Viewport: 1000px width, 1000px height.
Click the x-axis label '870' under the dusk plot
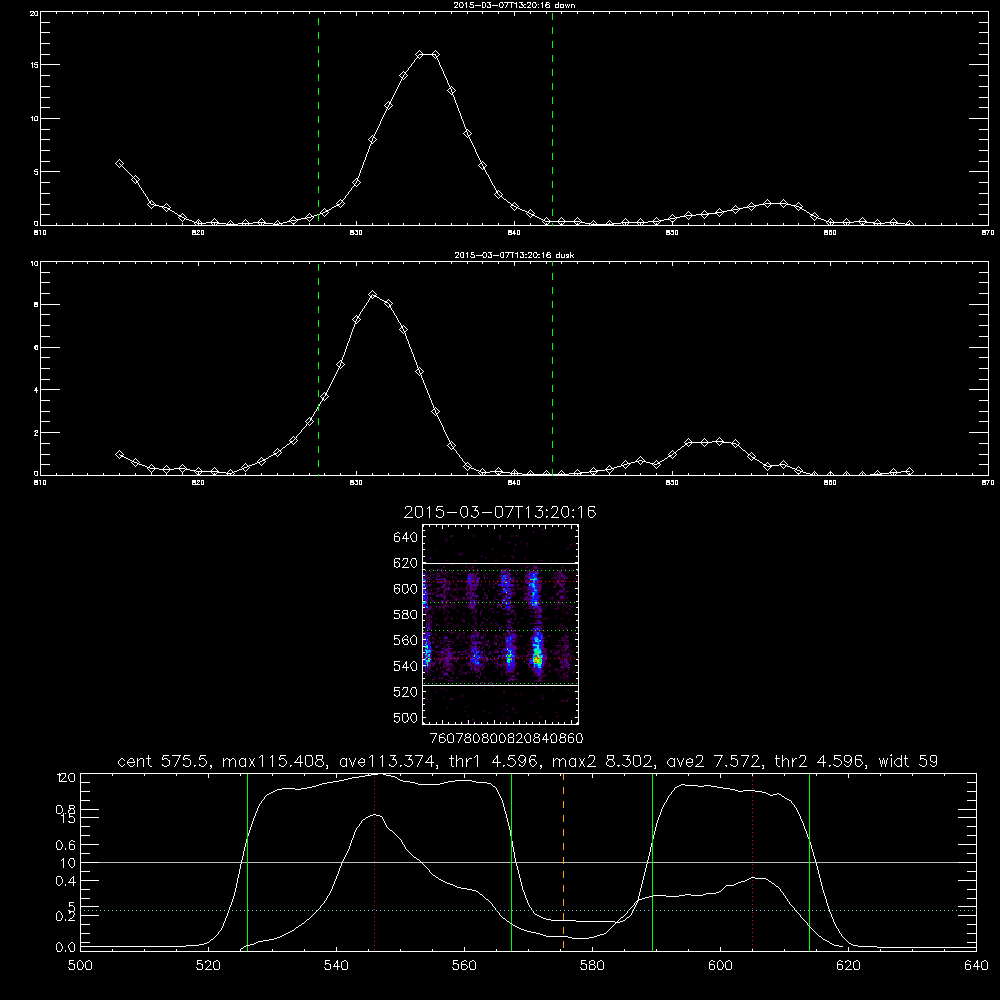coord(987,483)
